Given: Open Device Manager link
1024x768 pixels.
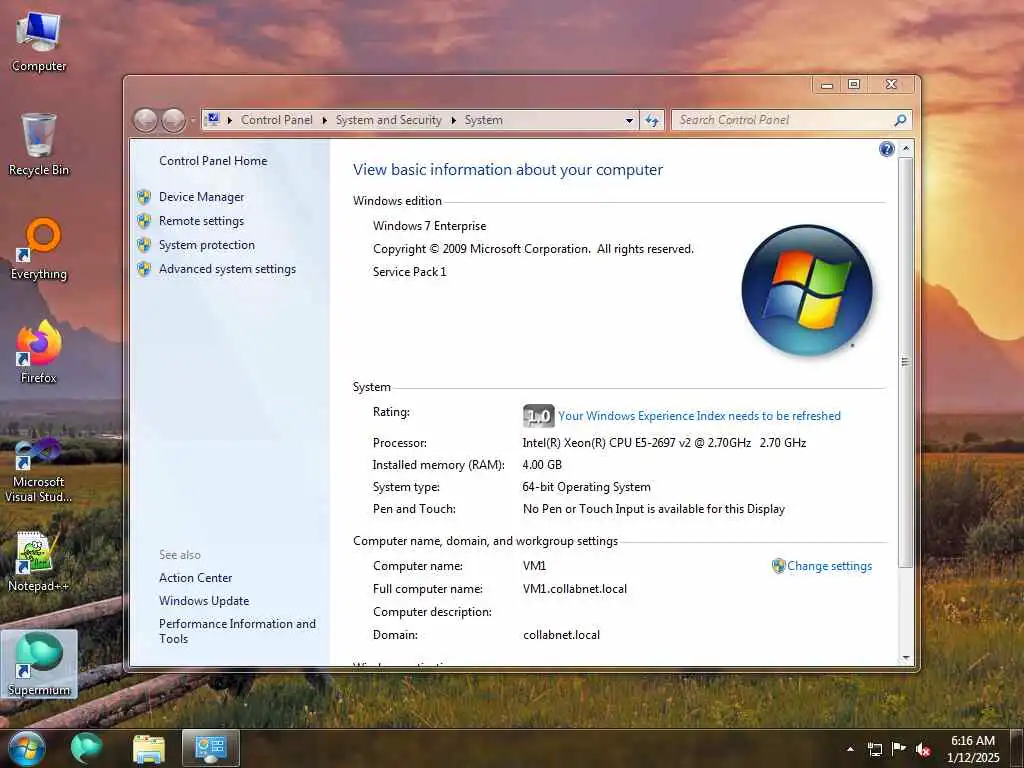Looking at the screenshot, I should pyautogui.click(x=201, y=197).
